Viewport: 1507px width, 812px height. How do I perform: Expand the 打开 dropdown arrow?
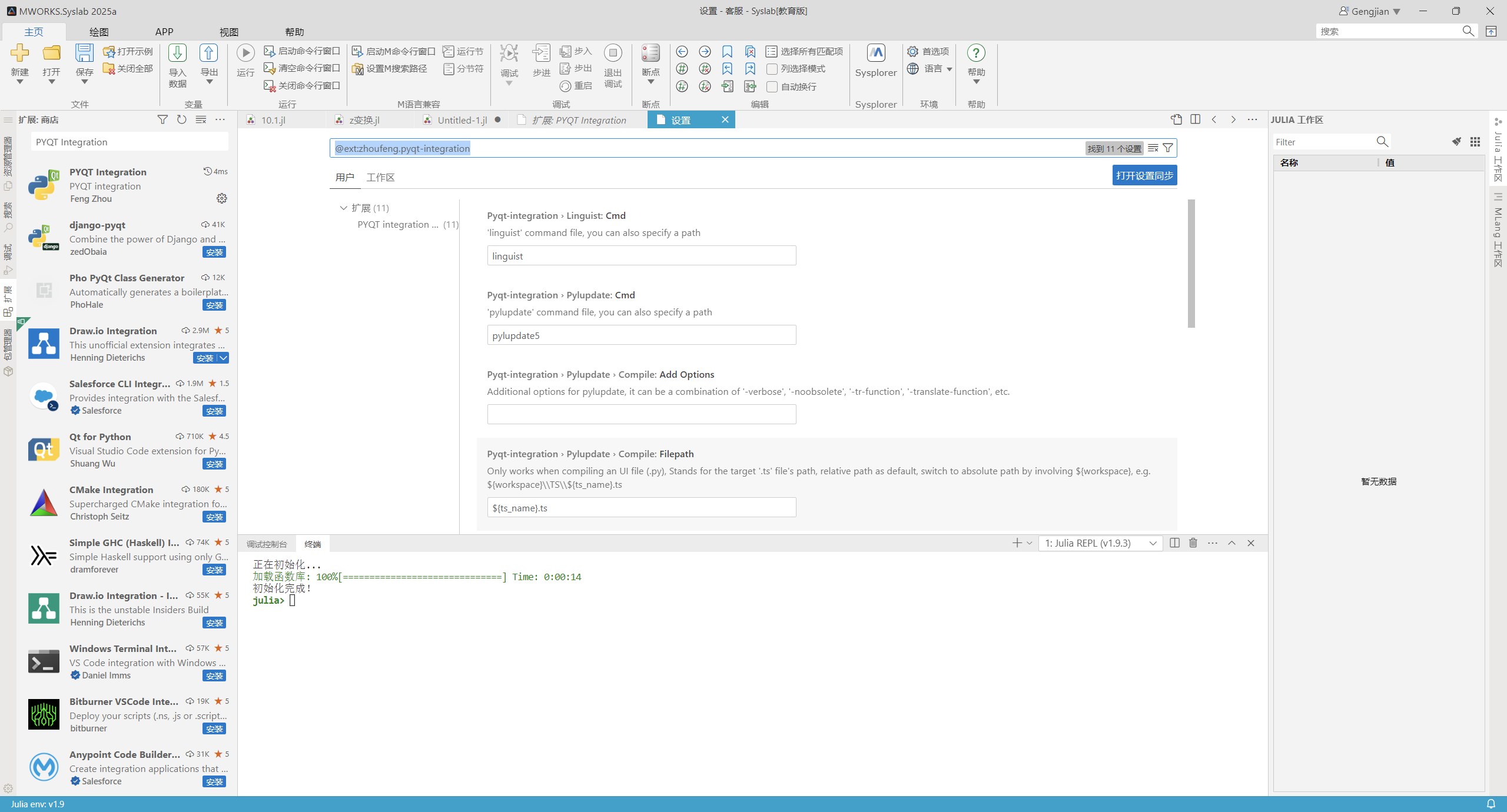[51, 82]
